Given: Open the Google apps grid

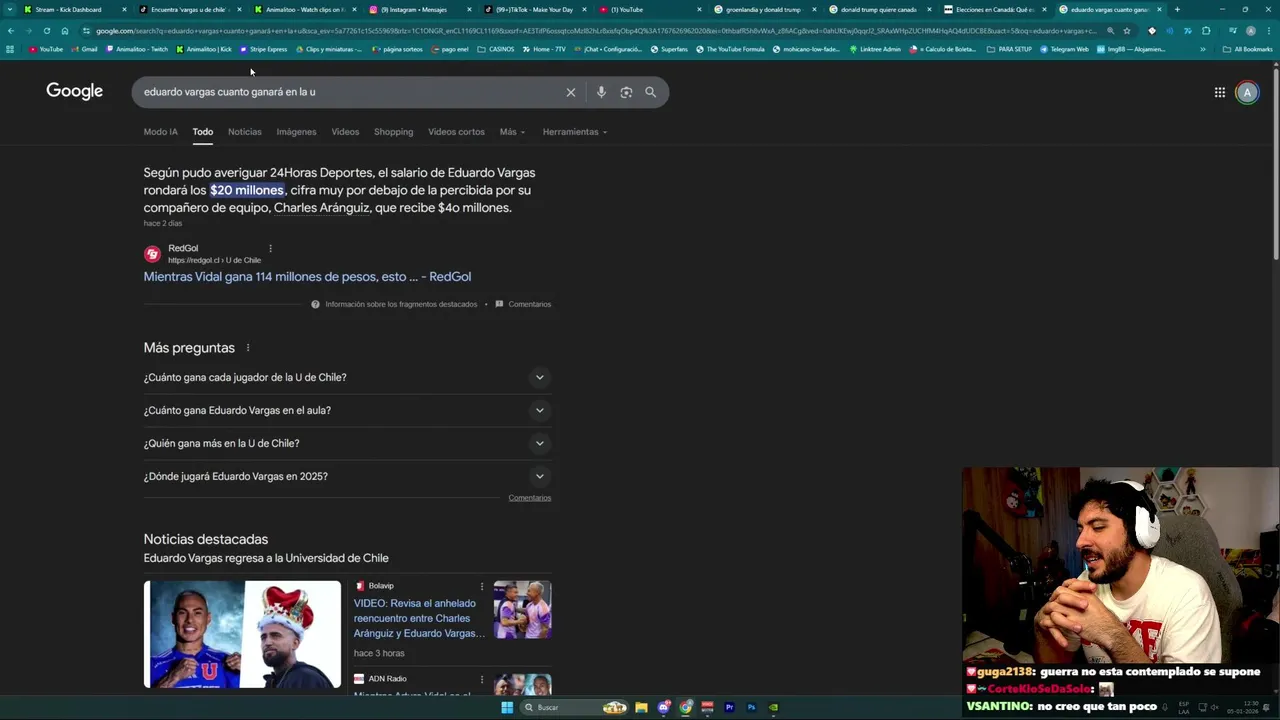Looking at the screenshot, I should pos(1220,92).
